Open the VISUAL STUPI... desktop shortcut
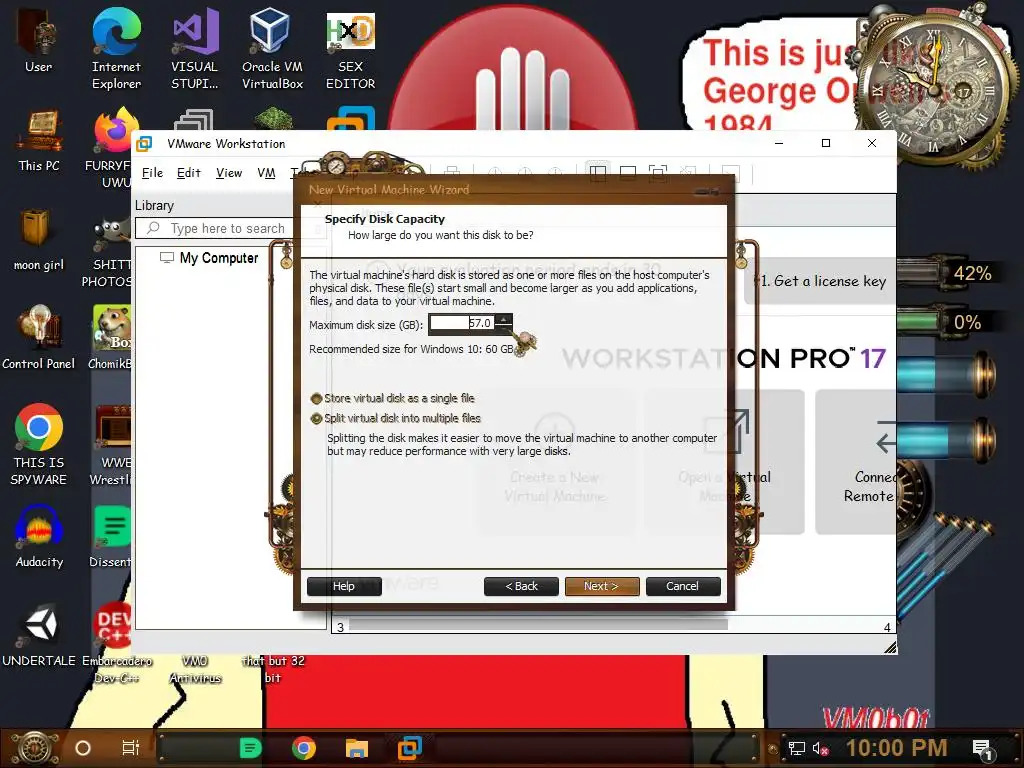This screenshot has width=1024, height=768. pos(195,47)
